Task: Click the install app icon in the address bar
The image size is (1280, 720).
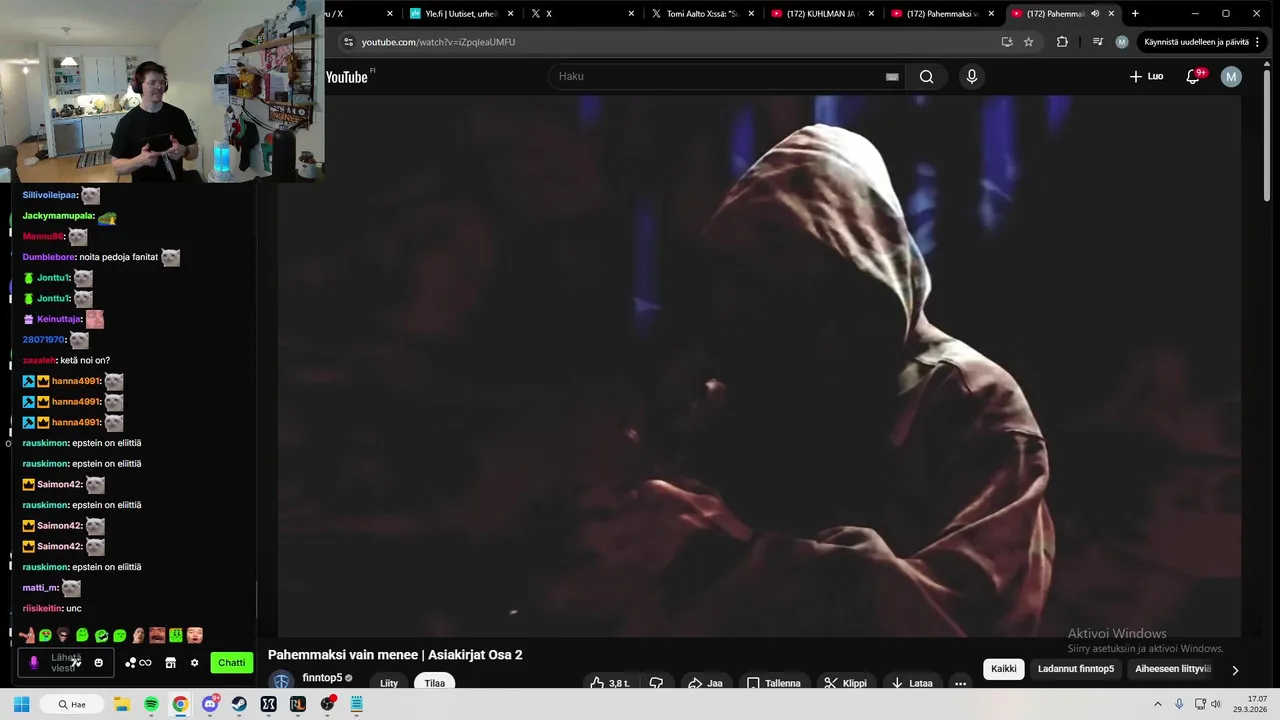Action: point(1006,42)
